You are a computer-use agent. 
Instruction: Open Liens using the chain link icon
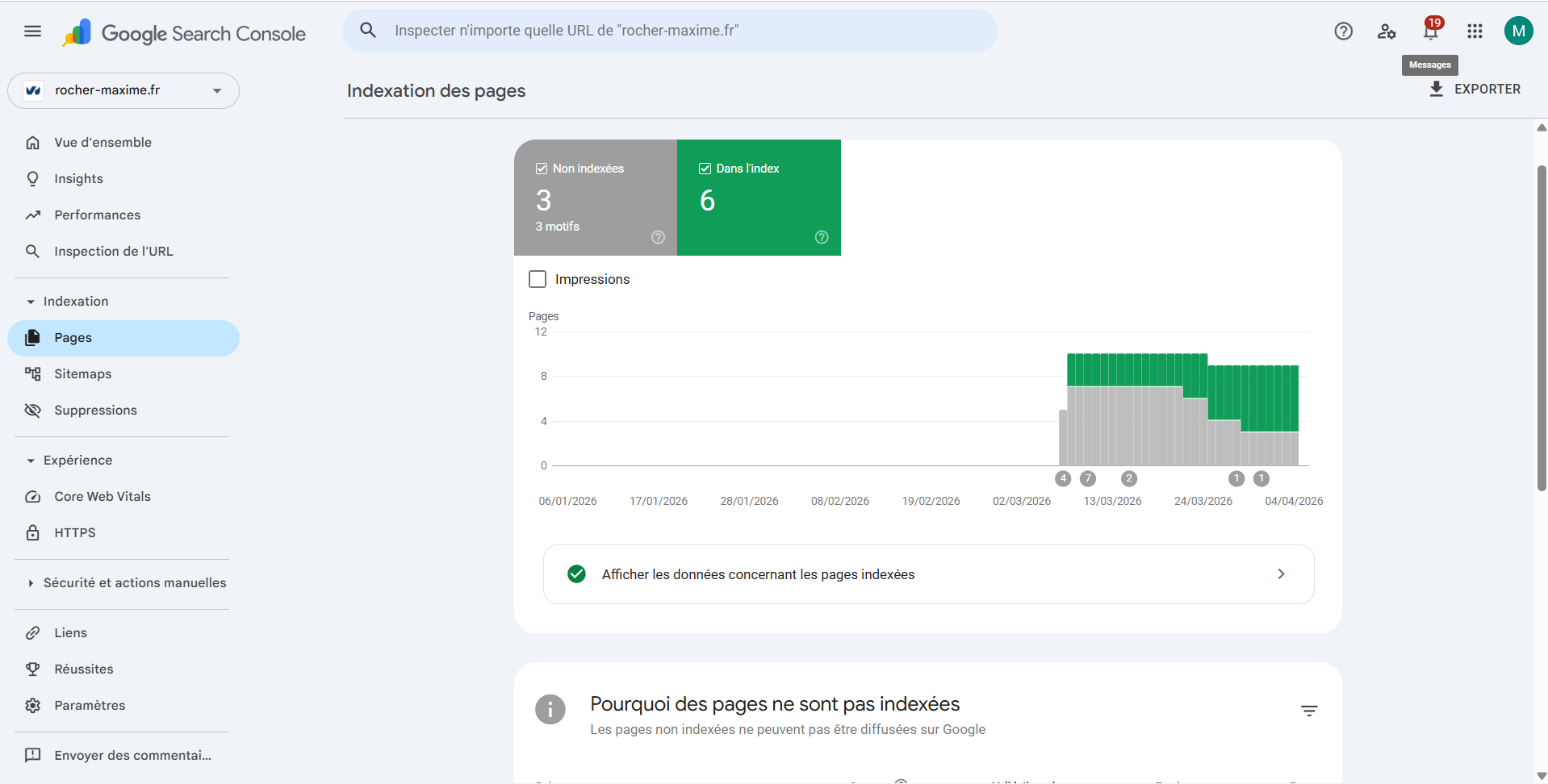32,632
